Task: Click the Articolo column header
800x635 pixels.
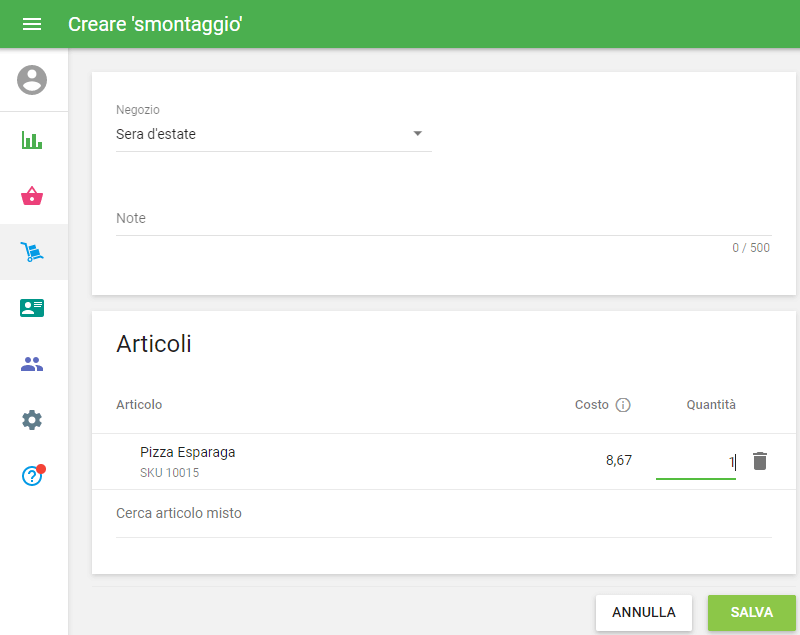Action: click(139, 405)
